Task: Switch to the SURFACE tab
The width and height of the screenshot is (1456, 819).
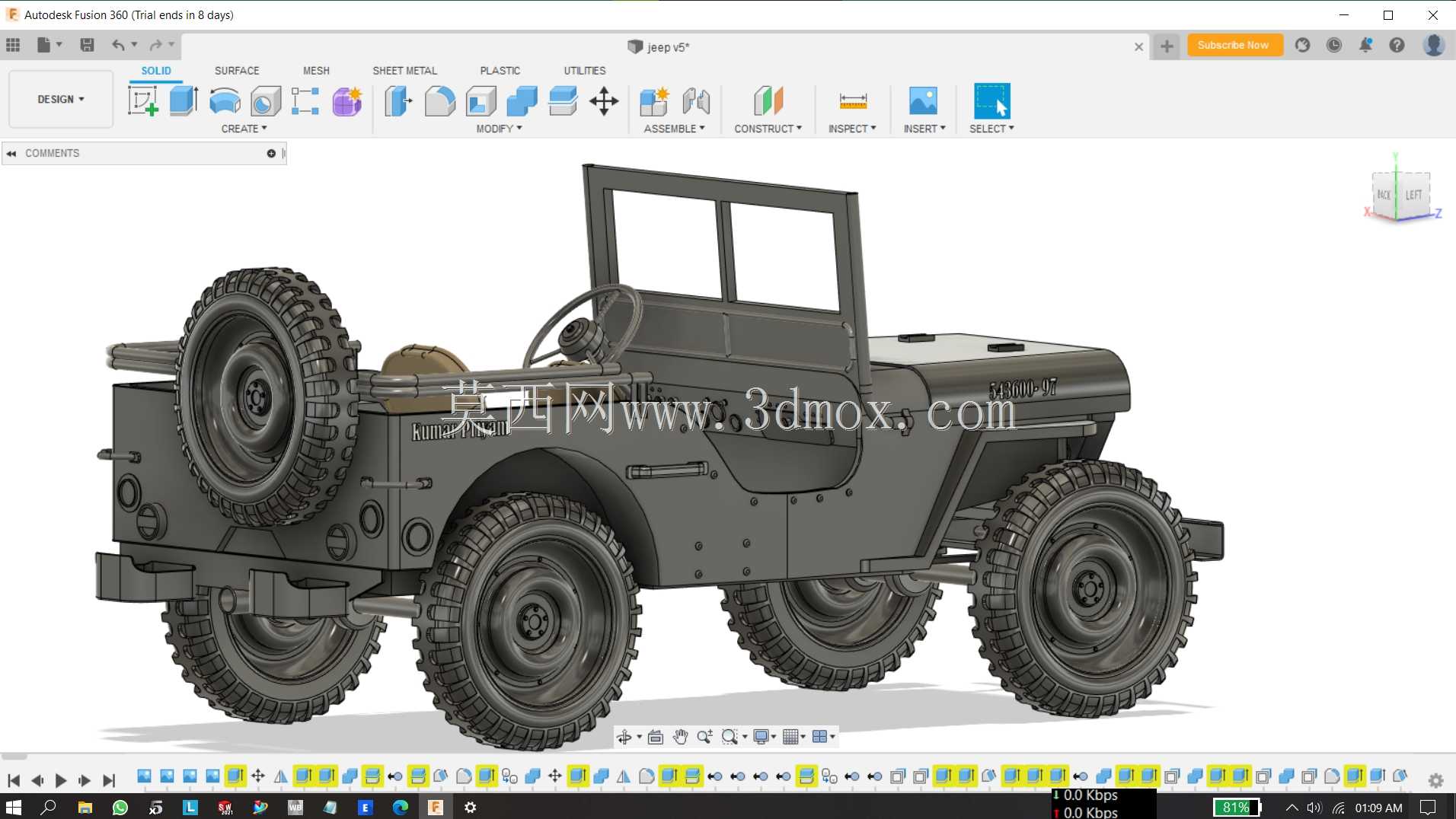Action: click(x=237, y=71)
